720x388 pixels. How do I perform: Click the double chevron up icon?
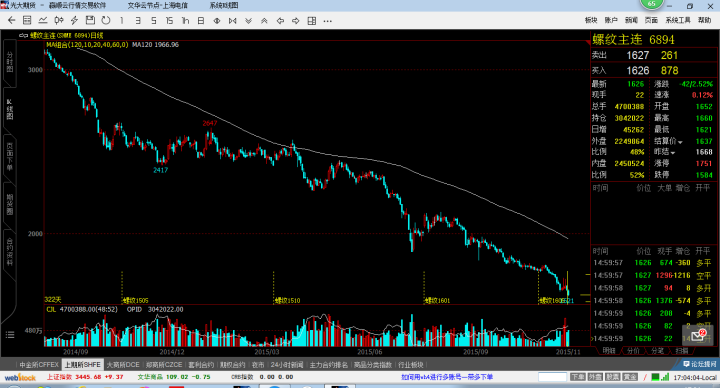tap(264, 21)
